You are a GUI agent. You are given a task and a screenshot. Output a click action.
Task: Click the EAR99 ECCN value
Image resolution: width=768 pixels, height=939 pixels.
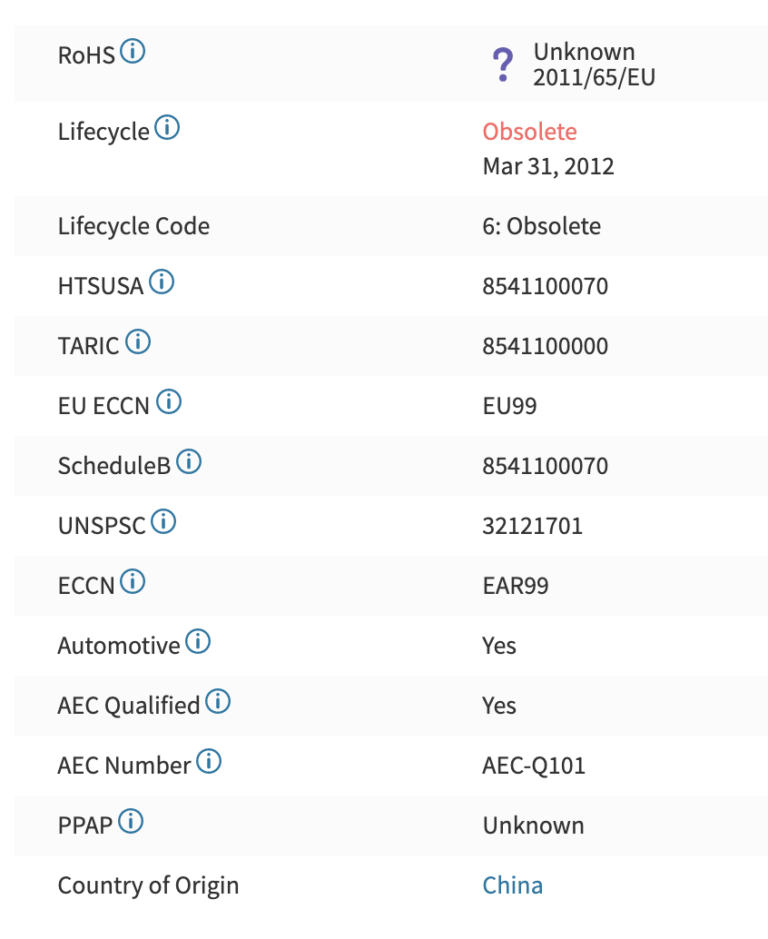click(515, 586)
